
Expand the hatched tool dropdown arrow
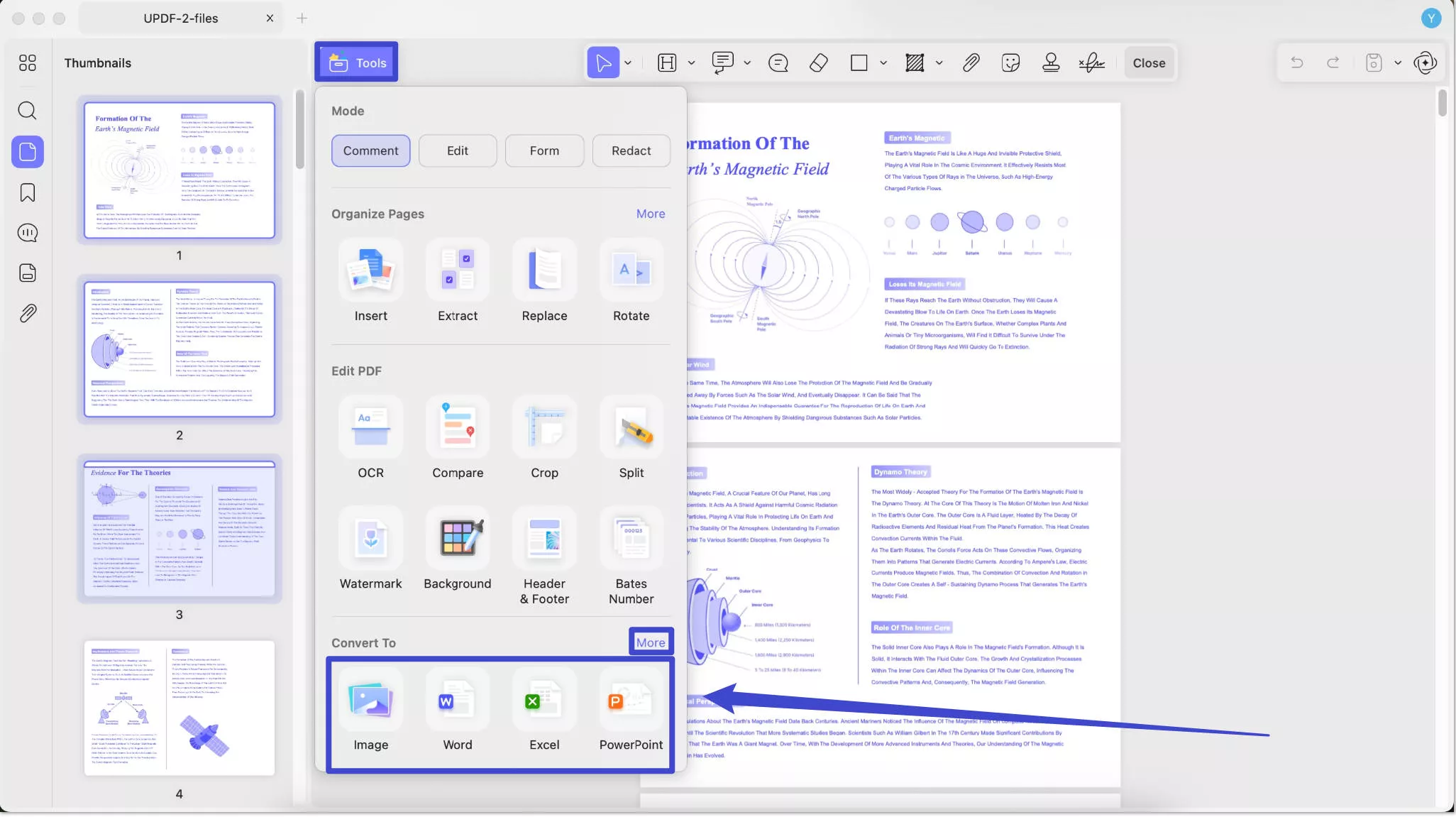tap(939, 62)
